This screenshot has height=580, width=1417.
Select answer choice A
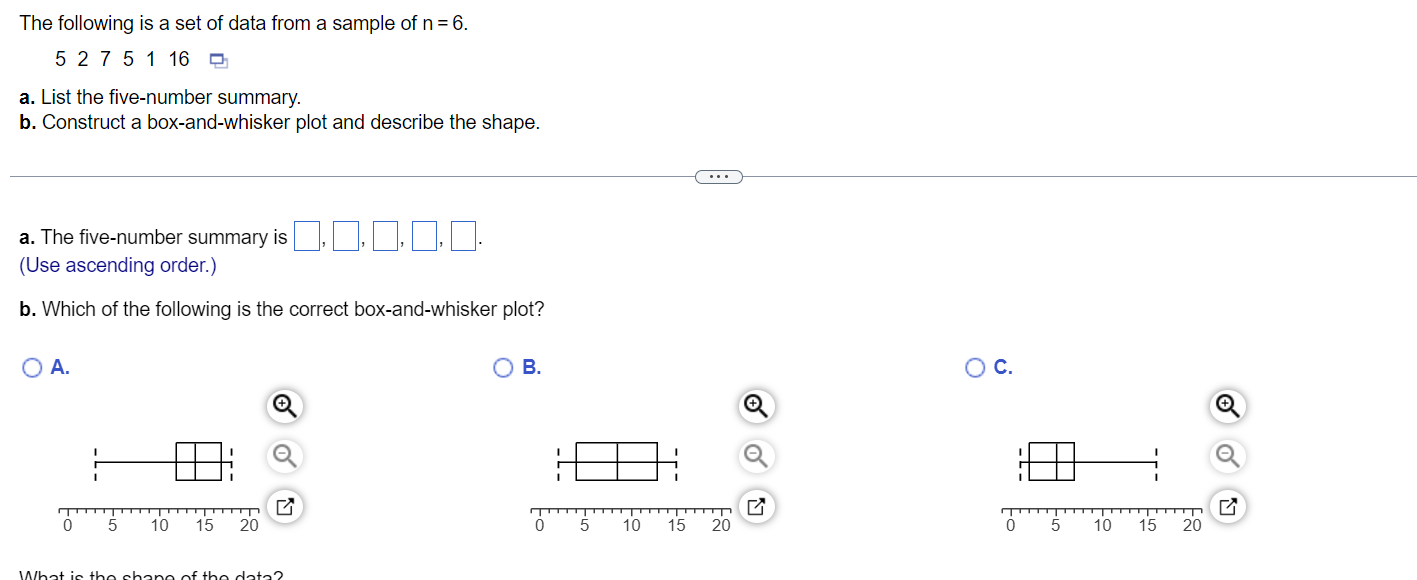pos(31,367)
